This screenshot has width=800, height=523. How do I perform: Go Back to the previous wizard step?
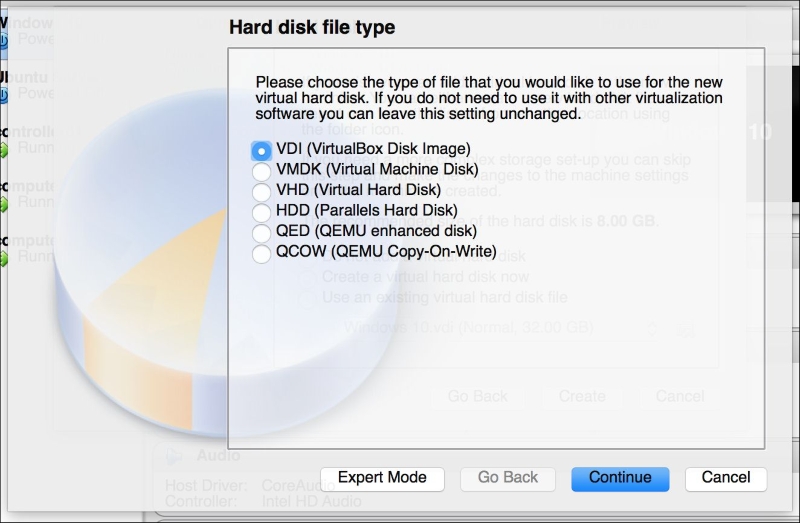508,479
